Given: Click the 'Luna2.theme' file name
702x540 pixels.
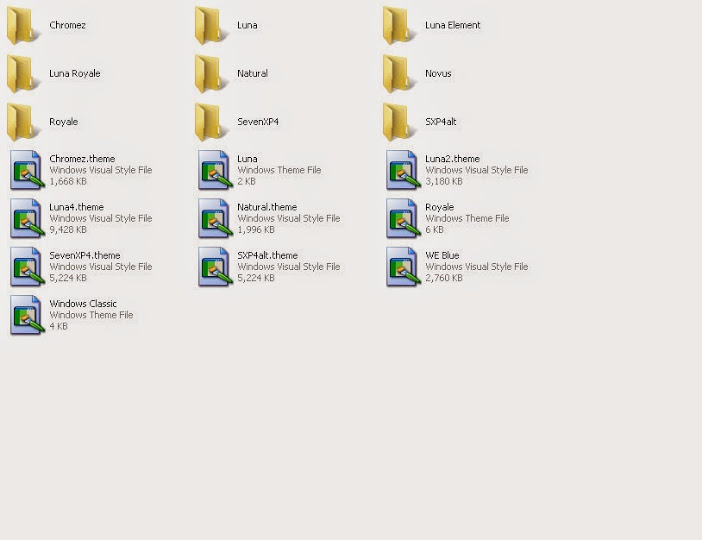Looking at the screenshot, I should point(453,159).
